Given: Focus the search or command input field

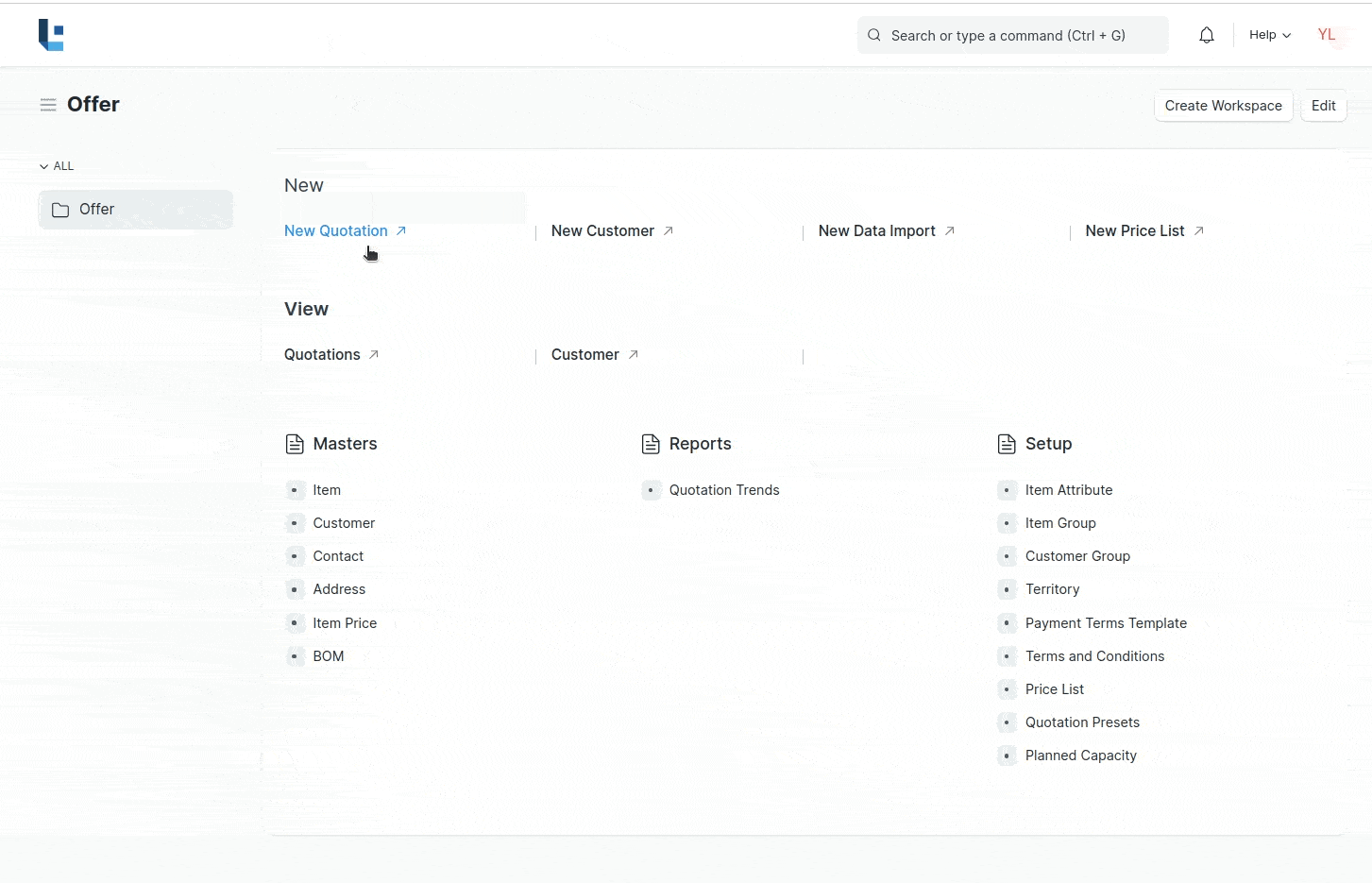Looking at the screenshot, I should point(1013,35).
